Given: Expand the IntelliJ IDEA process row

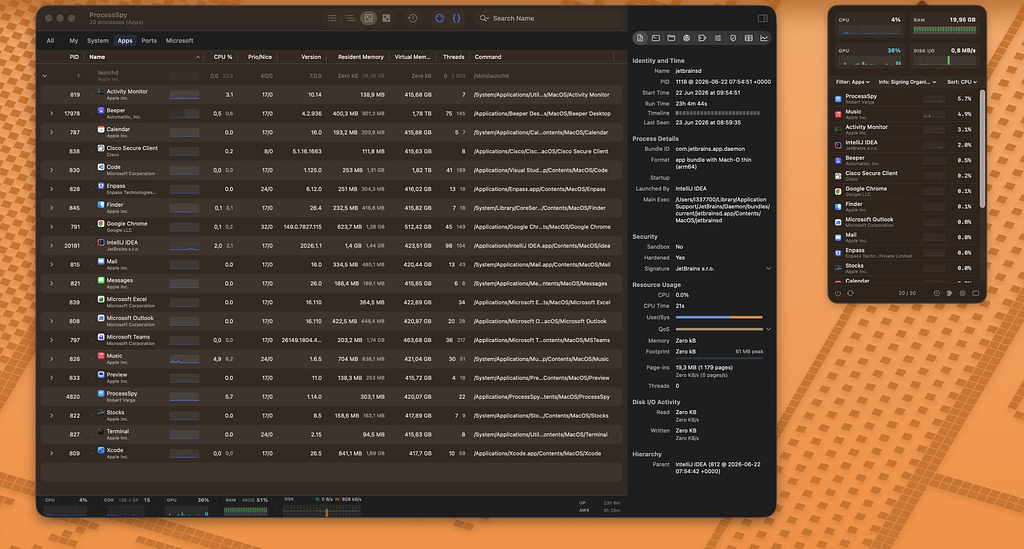Looking at the screenshot, I should 51,245.
